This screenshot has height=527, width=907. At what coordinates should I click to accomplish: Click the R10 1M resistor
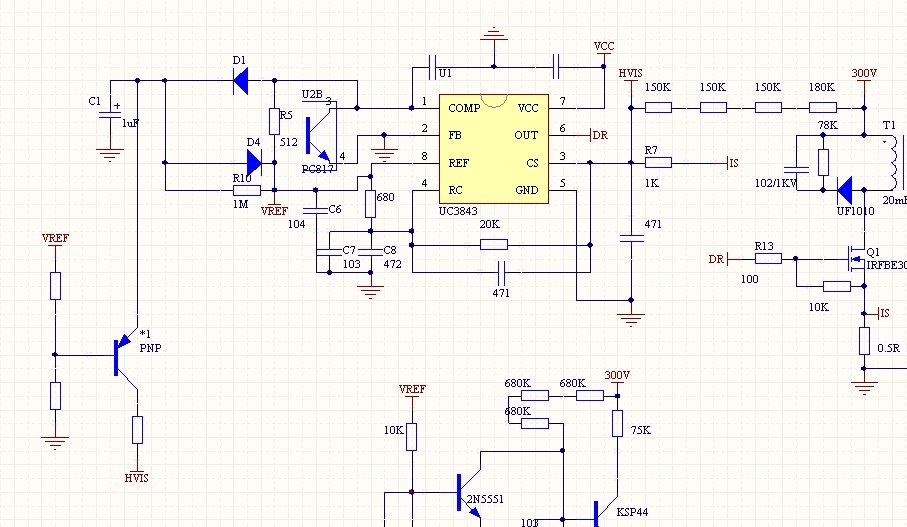point(246,189)
